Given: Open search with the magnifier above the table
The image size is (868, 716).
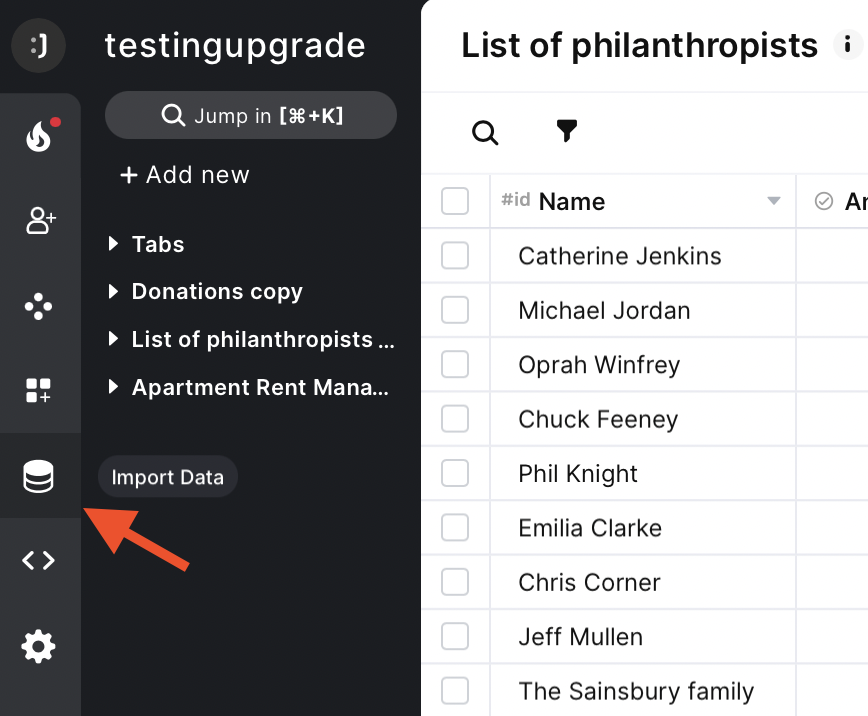Looking at the screenshot, I should [x=485, y=132].
